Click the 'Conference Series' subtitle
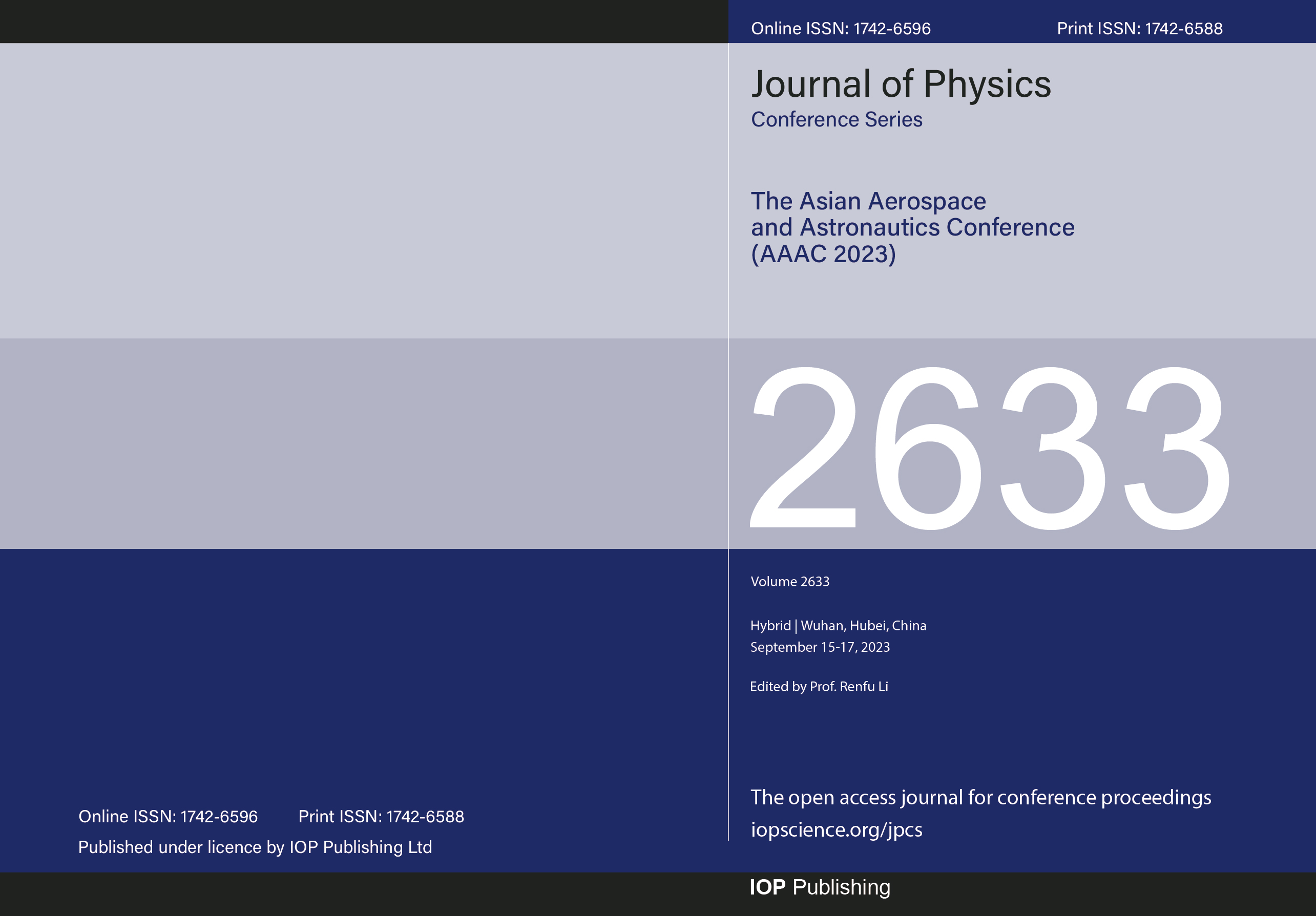The width and height of the screenshot is (1316, 916). pos(836,119)
